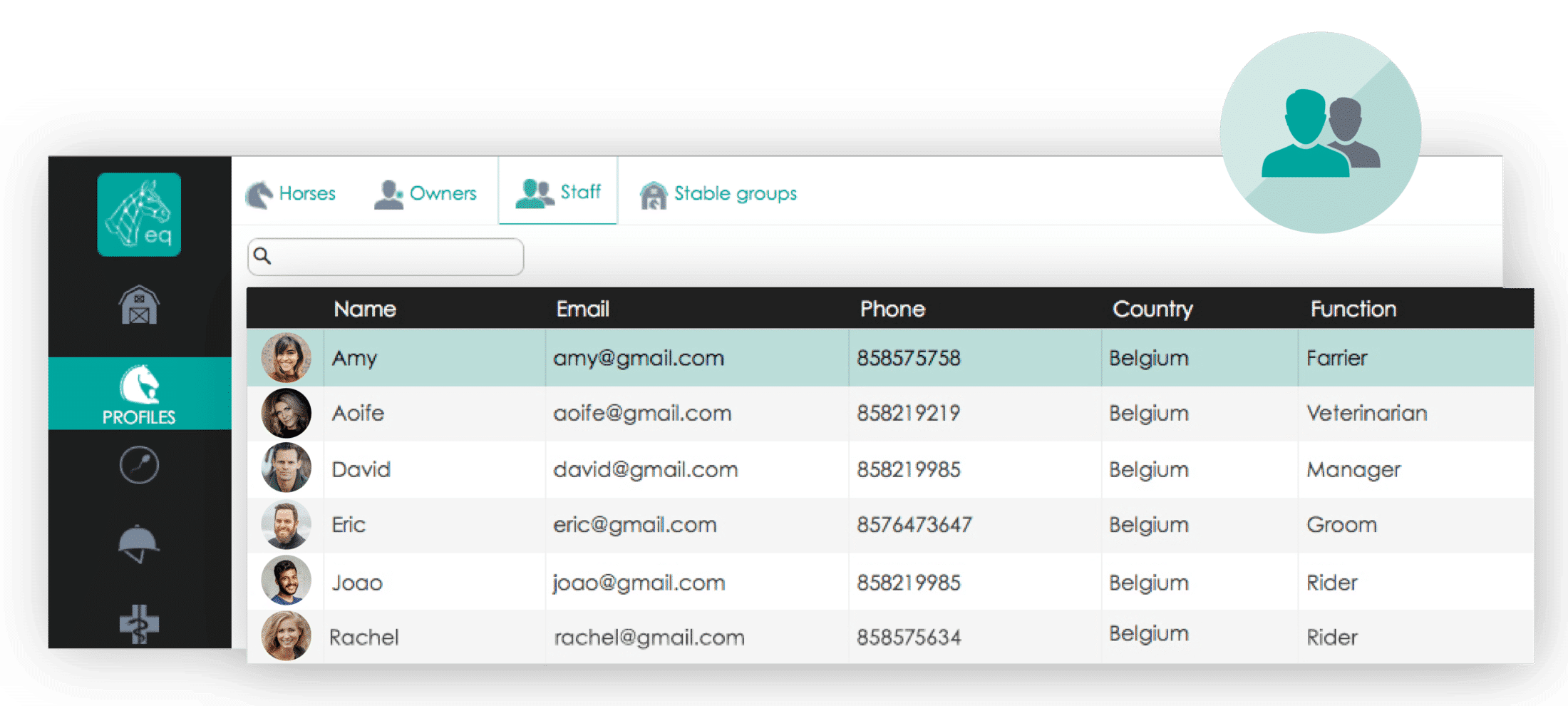The image size is (1568, 706).
Task: Sort by the Function column header
Action: click(x=1353, y=309)
